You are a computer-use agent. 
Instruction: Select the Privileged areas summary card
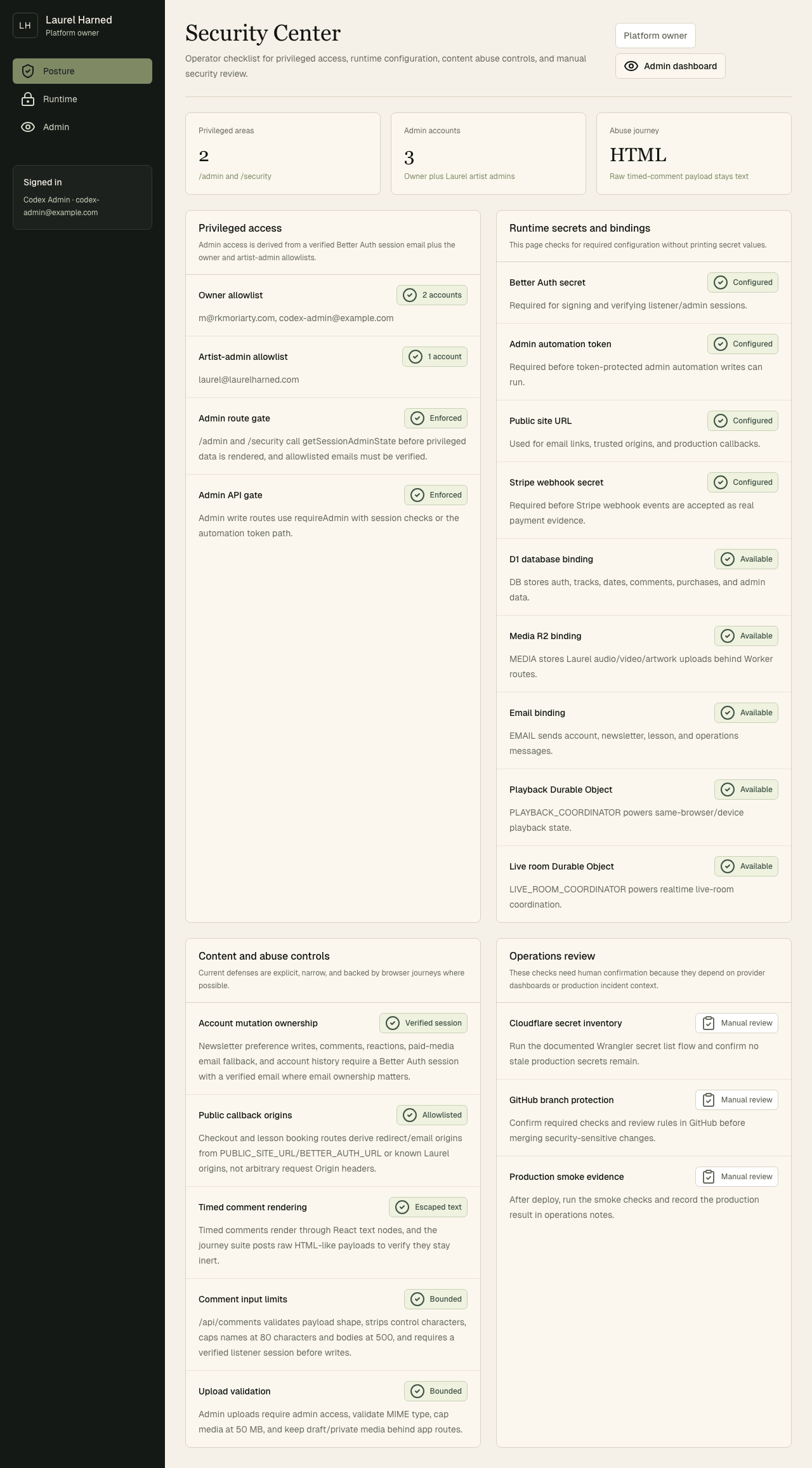tap(283, 154)
